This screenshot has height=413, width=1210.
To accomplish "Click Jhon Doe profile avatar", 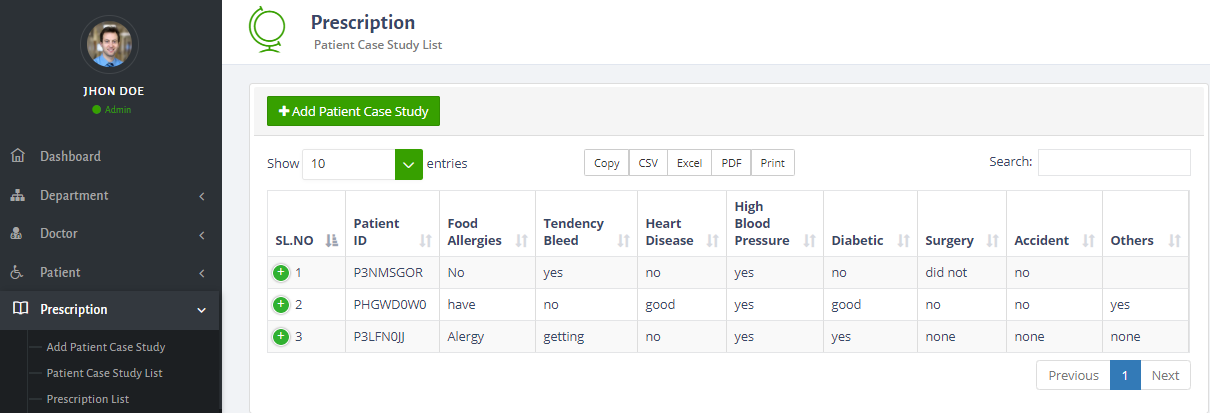I will [x=109, y=45].
